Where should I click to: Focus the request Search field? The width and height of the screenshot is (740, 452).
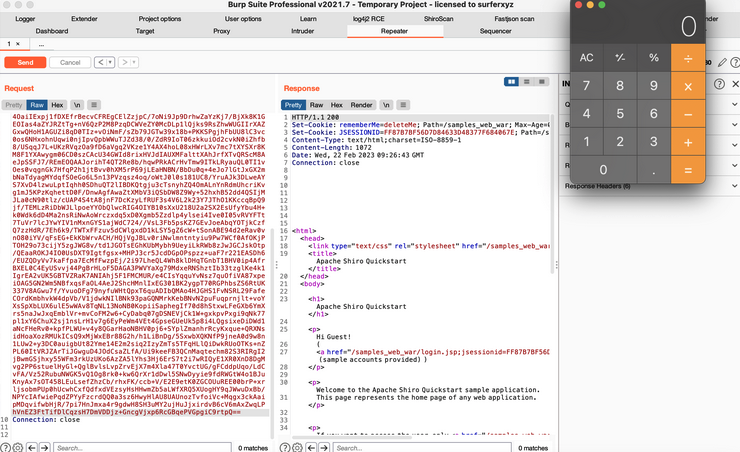pos(143,447)
